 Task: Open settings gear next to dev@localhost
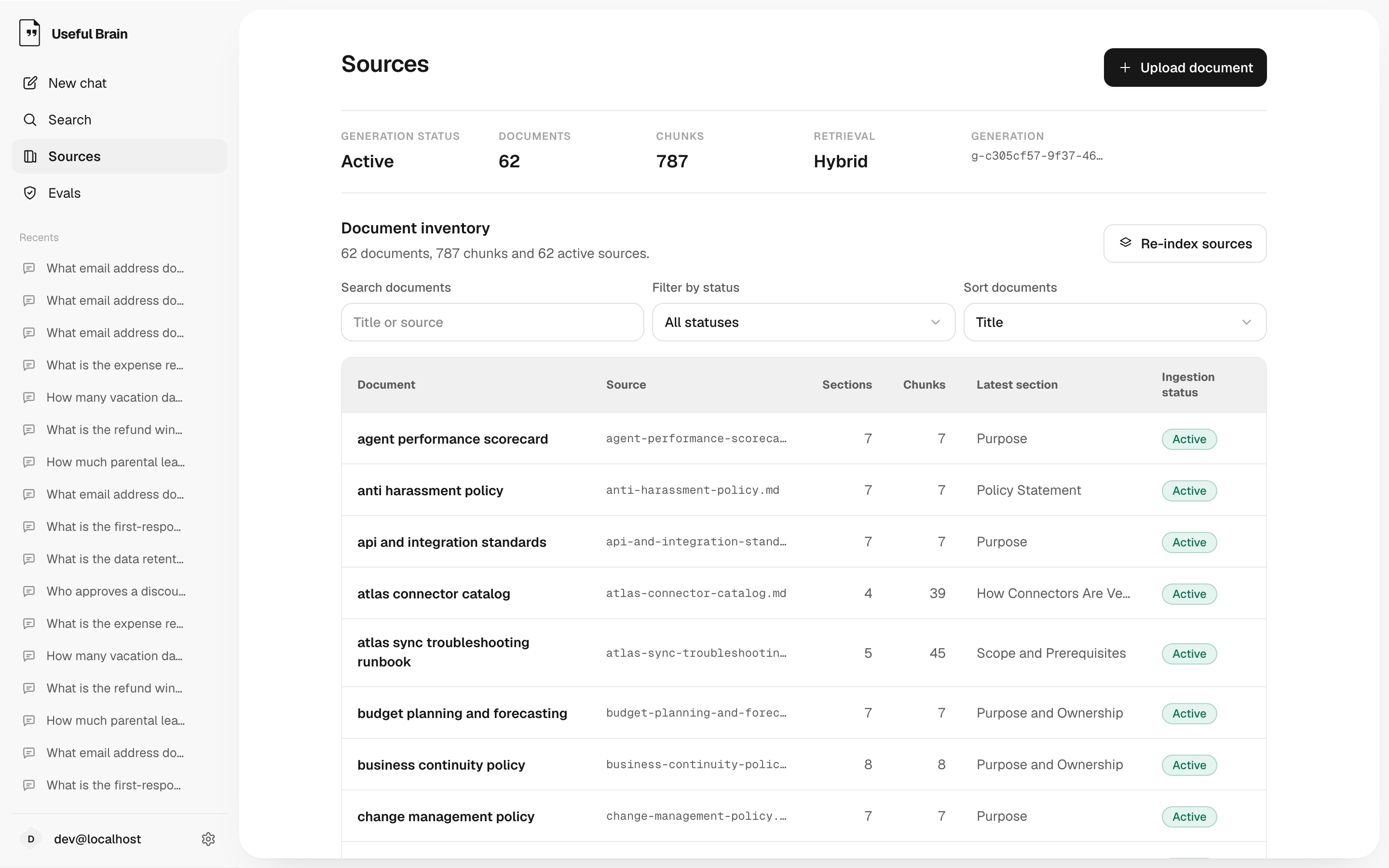(x=208, y=839)
